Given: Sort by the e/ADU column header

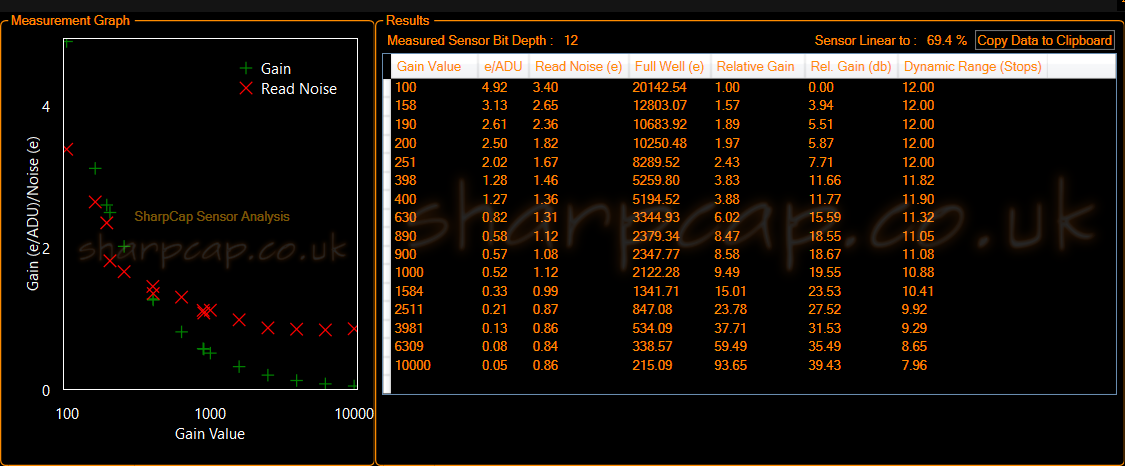Looking at the screenshot, I should click(x=503, y=67).
